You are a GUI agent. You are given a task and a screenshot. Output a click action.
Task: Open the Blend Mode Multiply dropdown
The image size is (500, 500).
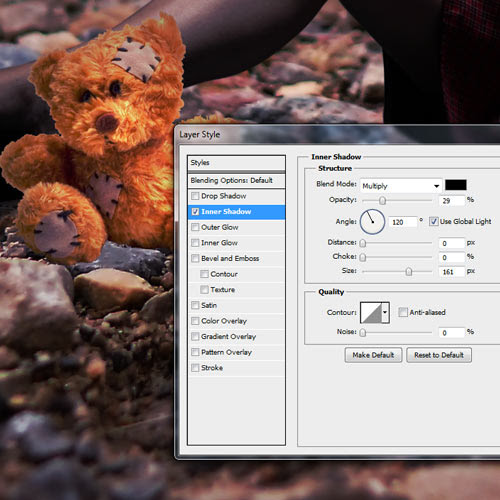(x=401, y=186)
